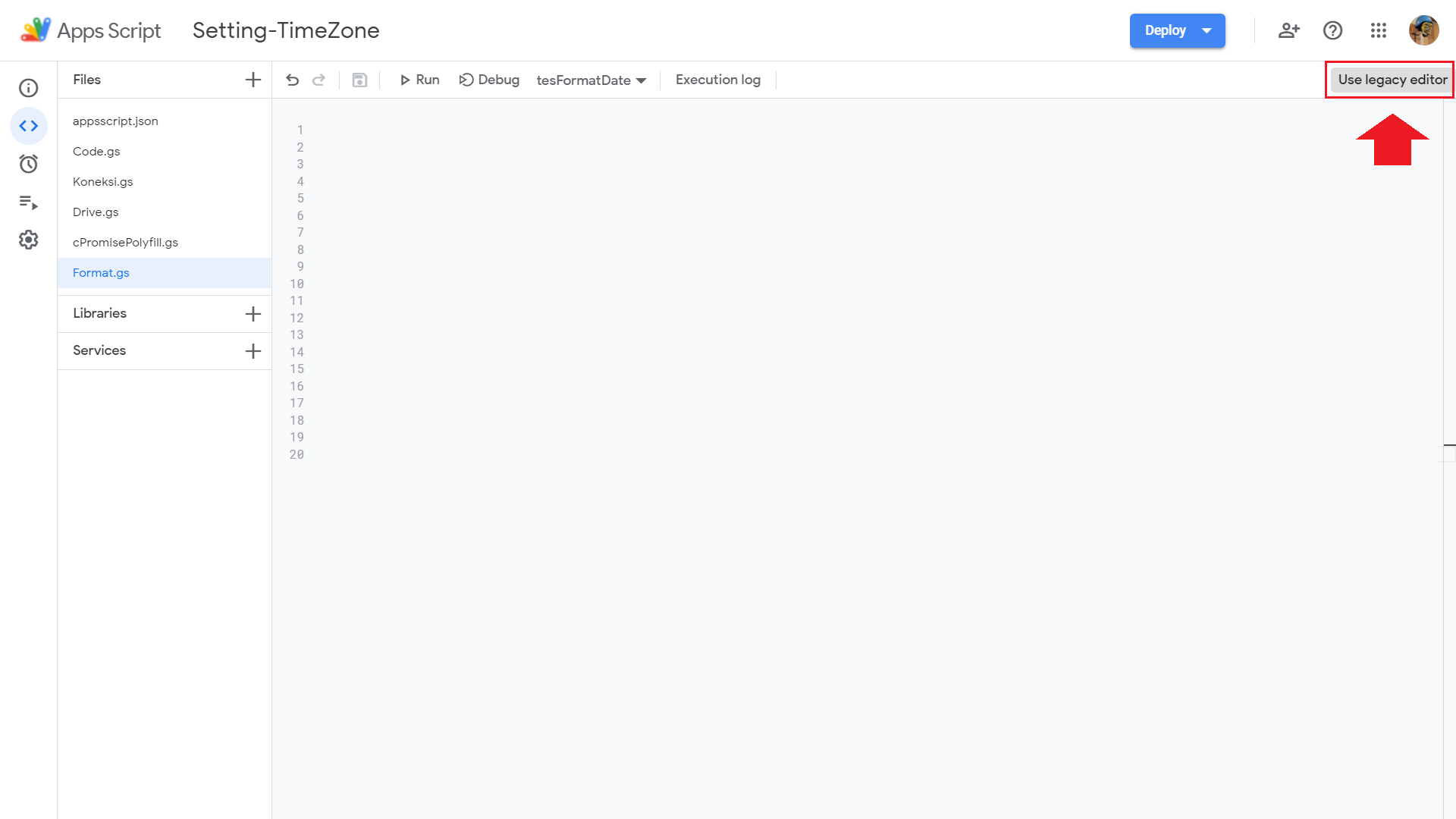This screenshot has width=1456, height=819.
Task: Click the Google account profile avatar
Action: 1426,30
